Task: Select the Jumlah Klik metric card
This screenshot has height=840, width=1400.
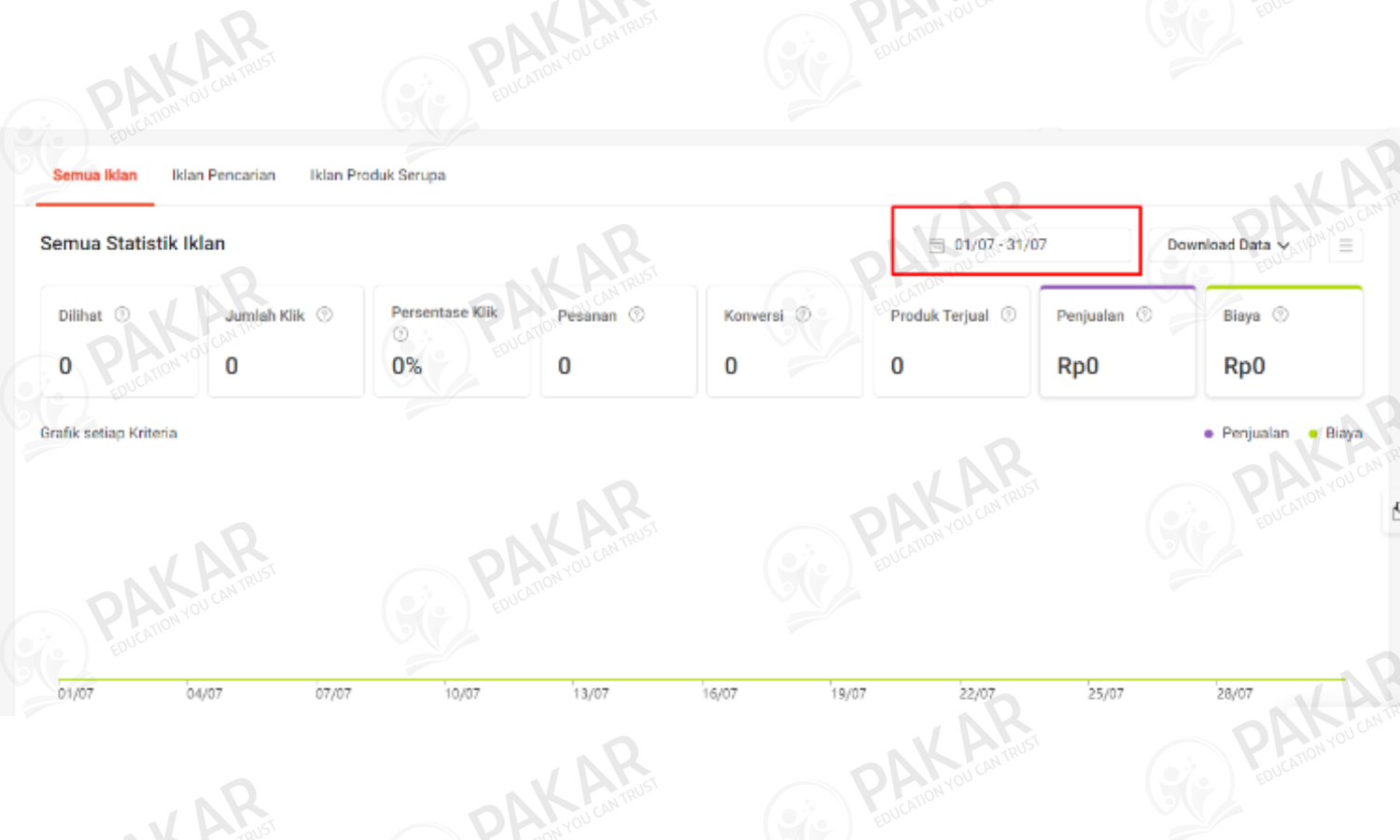Action: [x=286, y=342]
